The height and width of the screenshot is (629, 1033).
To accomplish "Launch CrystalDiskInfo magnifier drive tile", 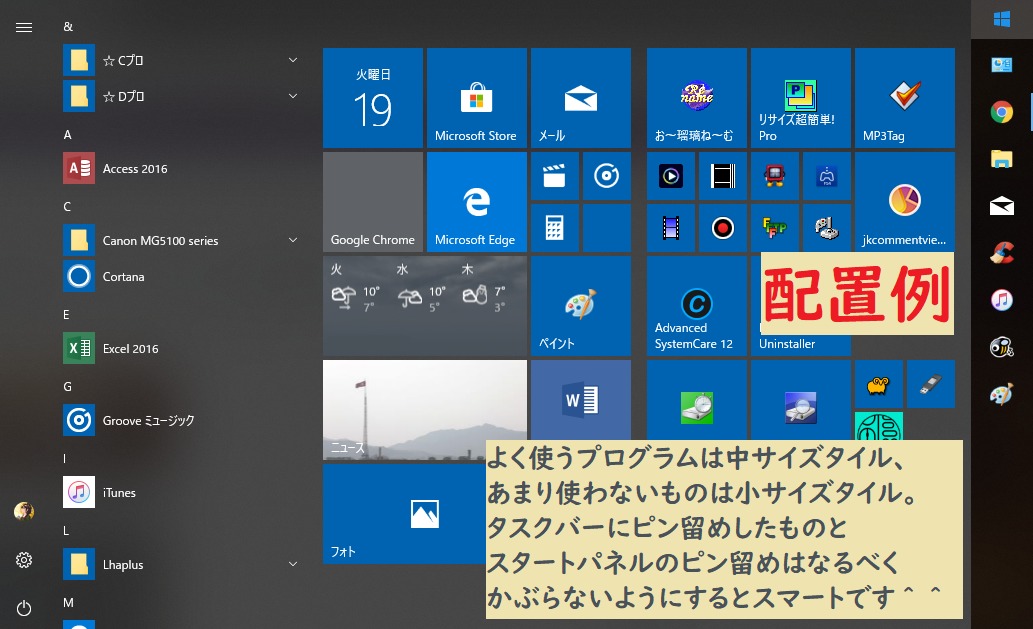I will coord(800,400).
